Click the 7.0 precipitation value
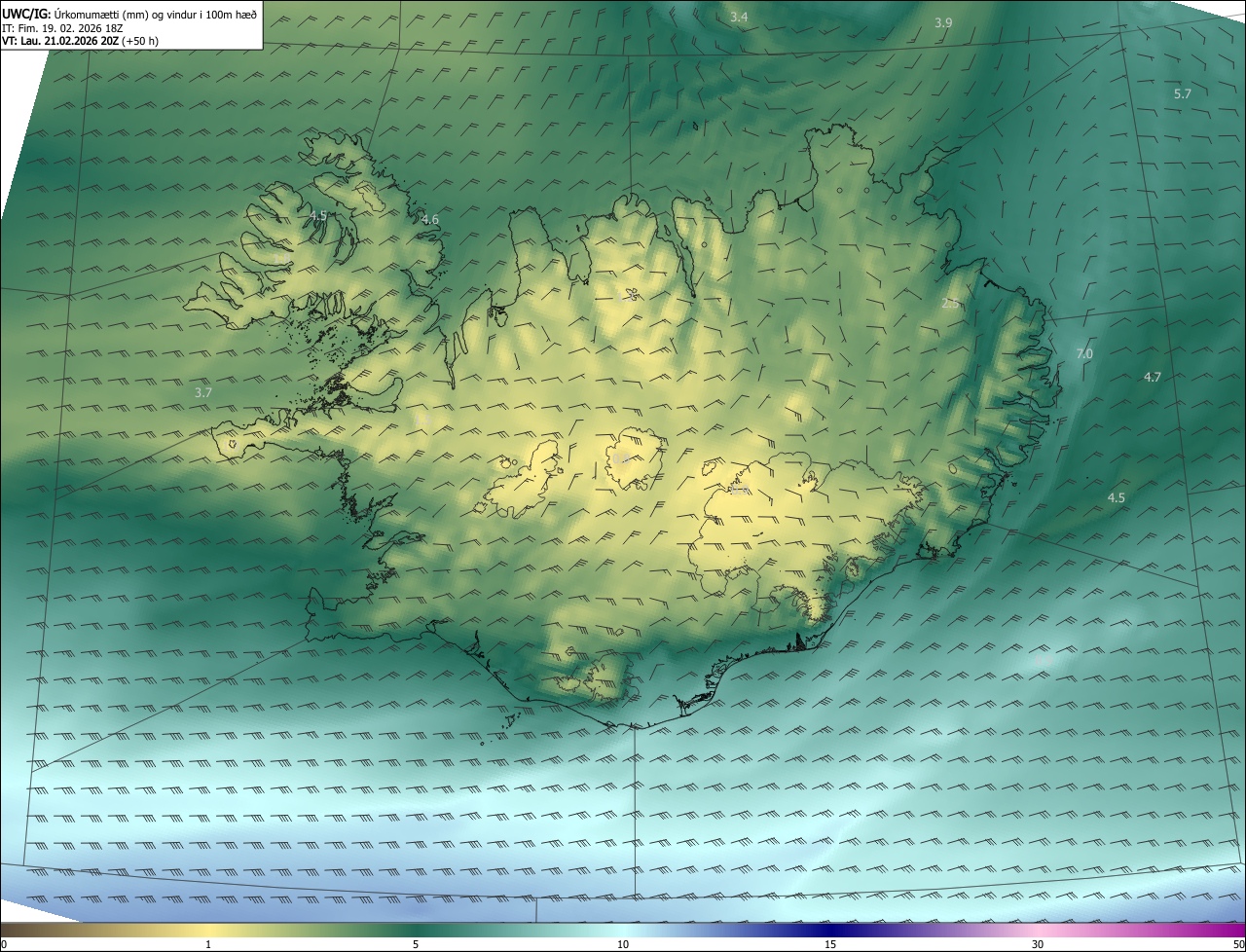 click(1084, 354)
